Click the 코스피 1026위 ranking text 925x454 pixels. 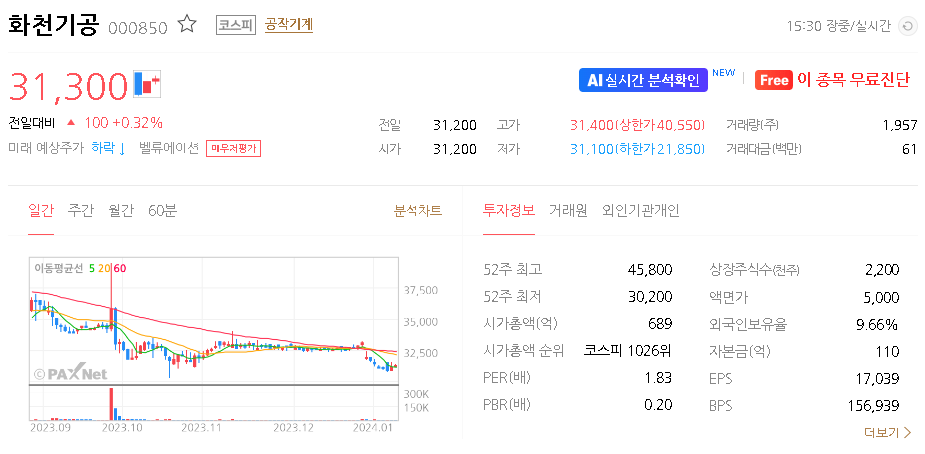[628, 351]
